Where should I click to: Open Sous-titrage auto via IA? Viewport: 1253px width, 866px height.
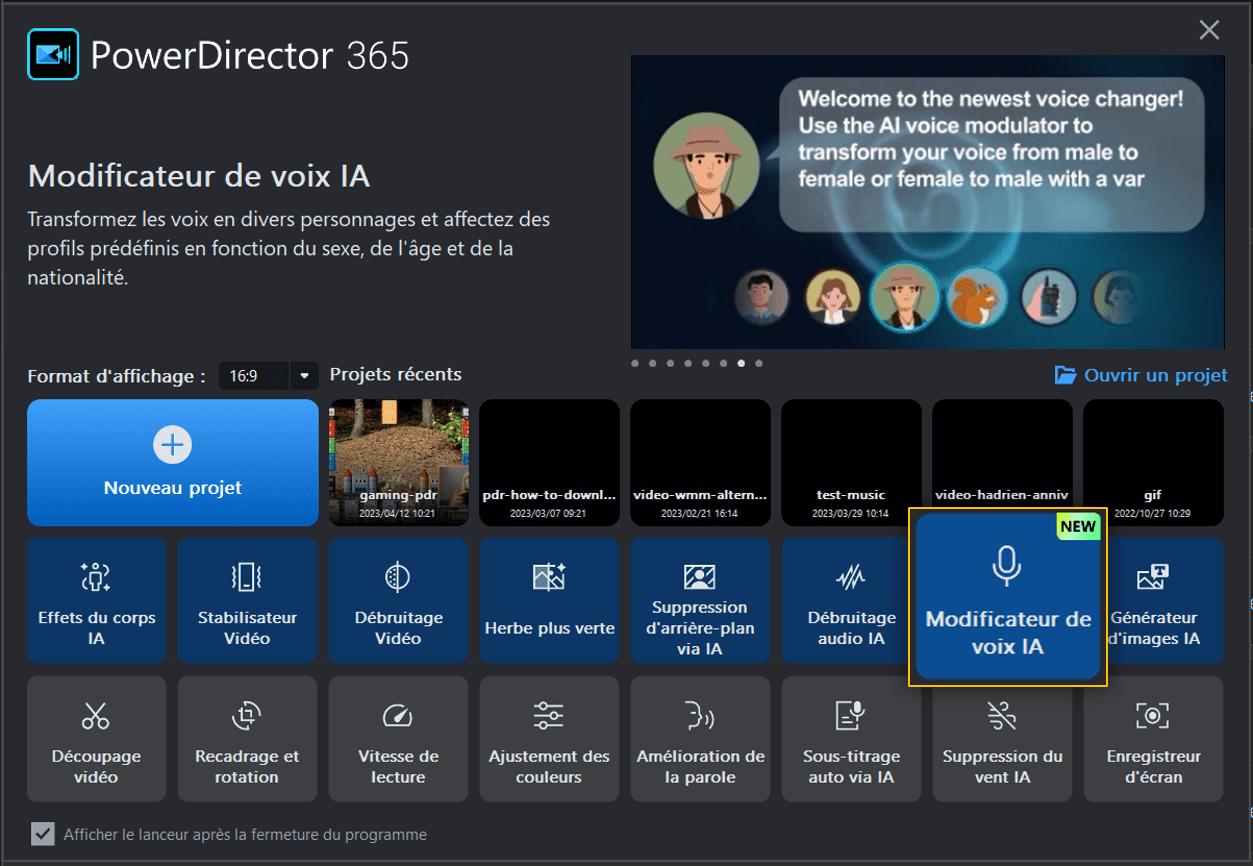point(851,739)
